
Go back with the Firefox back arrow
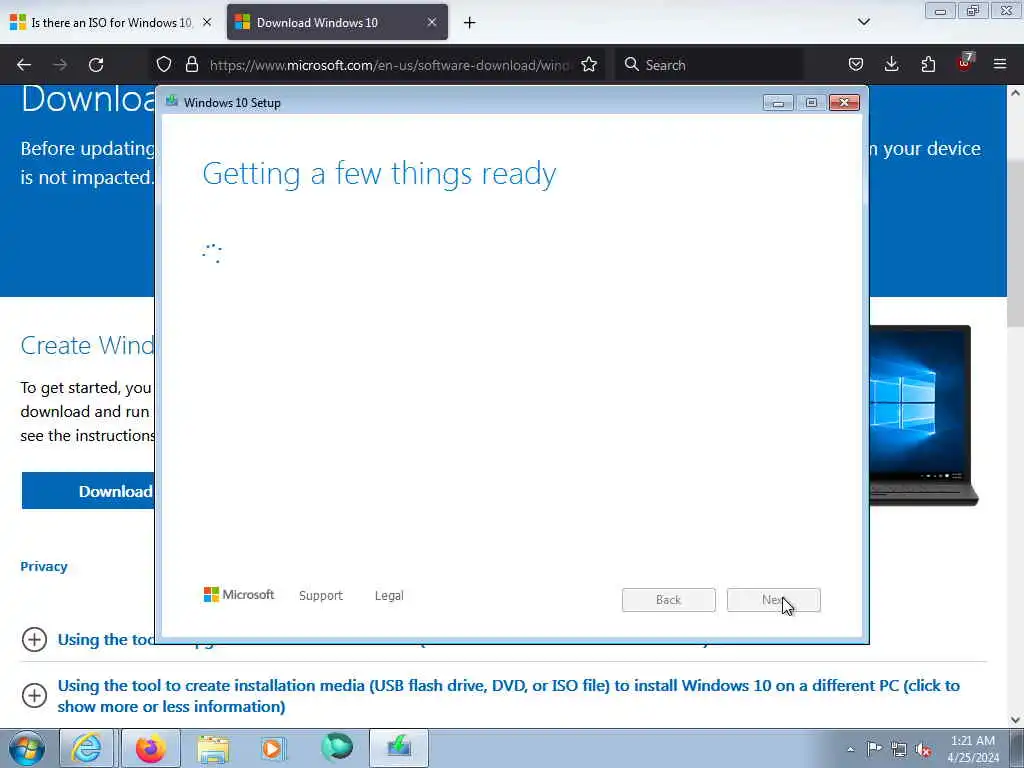coord(24,65)
